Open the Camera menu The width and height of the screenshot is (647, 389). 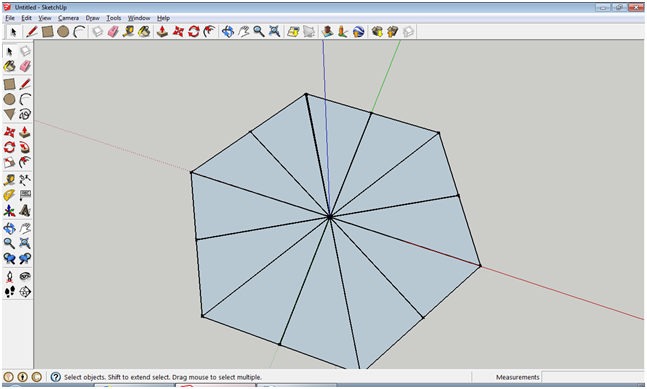(x=68, y=18)
